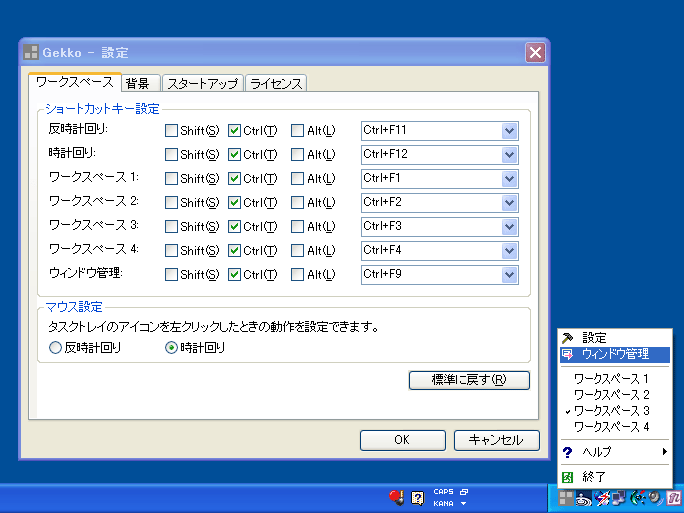Click the hammer icon beside 設定 in menu
Screen dimensions: 684x513
coord(568,338)
